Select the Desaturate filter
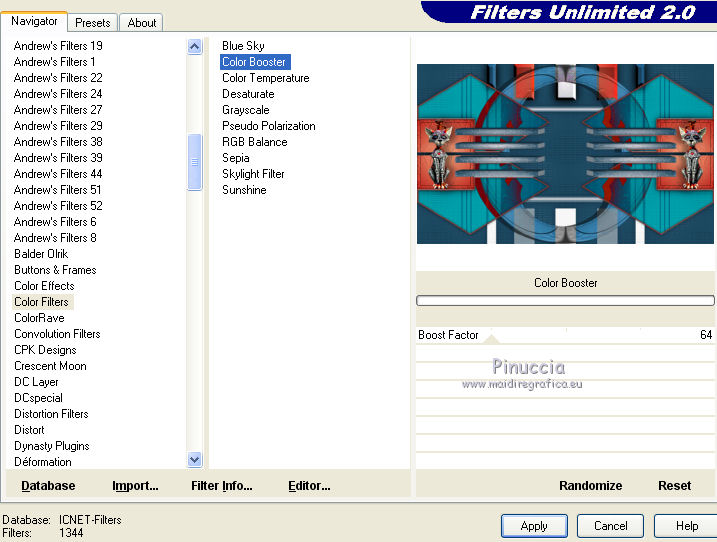 (248, 94)
